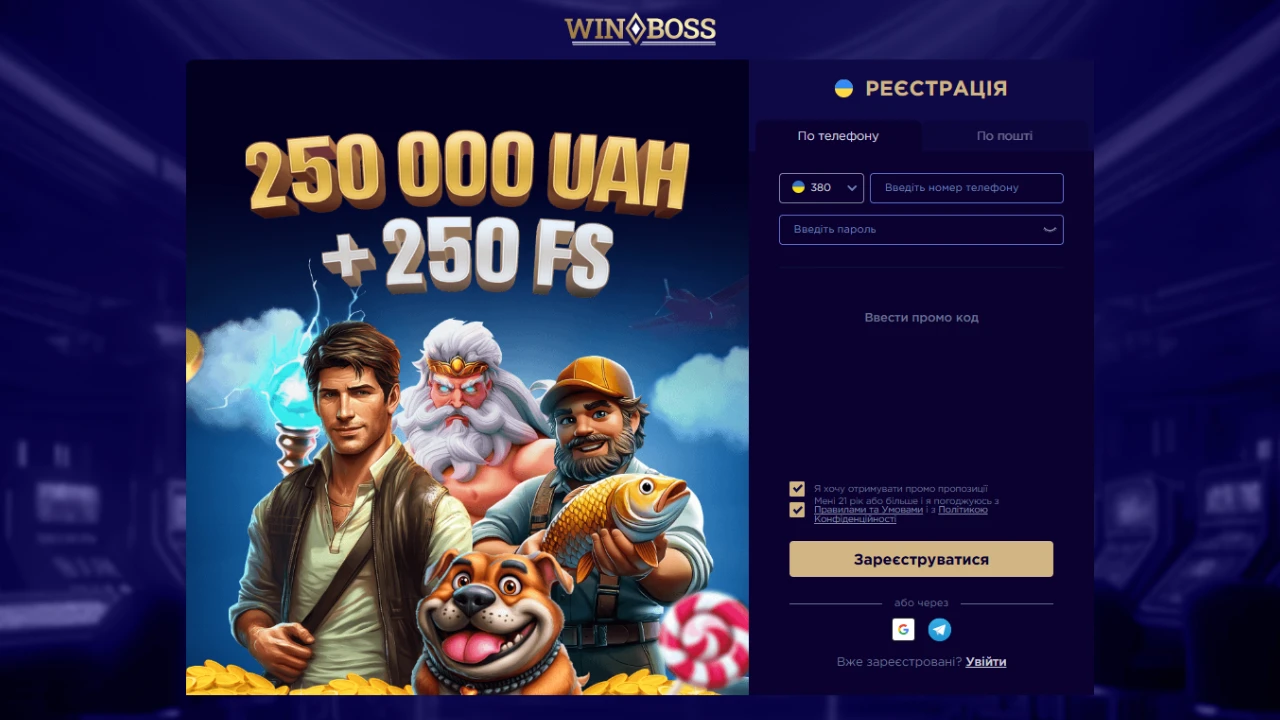Uncheck the age and terms agreement checkbox

(797, 510)
